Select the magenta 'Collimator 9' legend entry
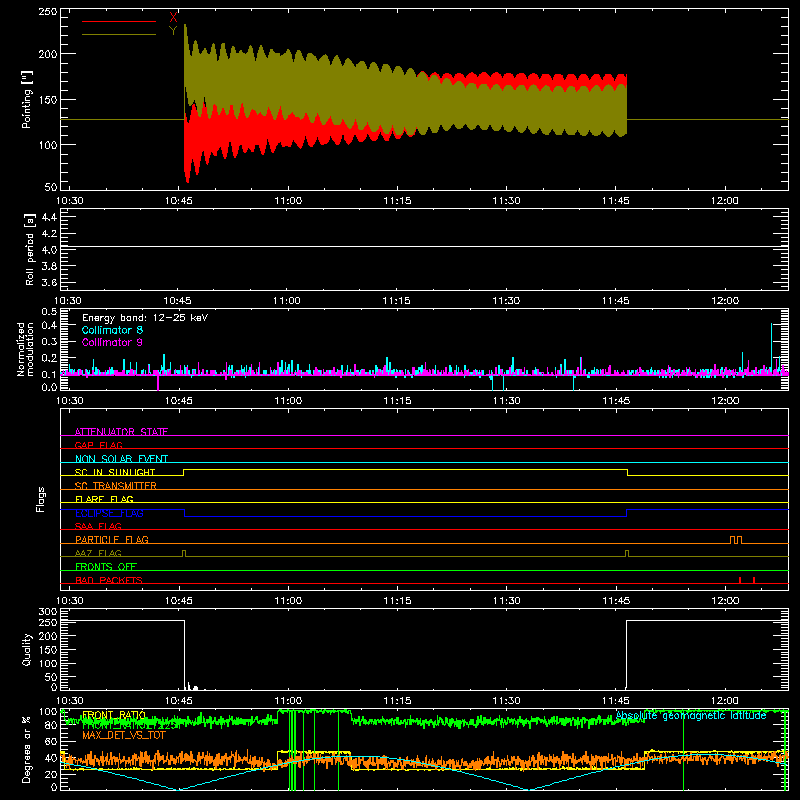Viewport: 800px width, 800px height. (x=112, y=342)
